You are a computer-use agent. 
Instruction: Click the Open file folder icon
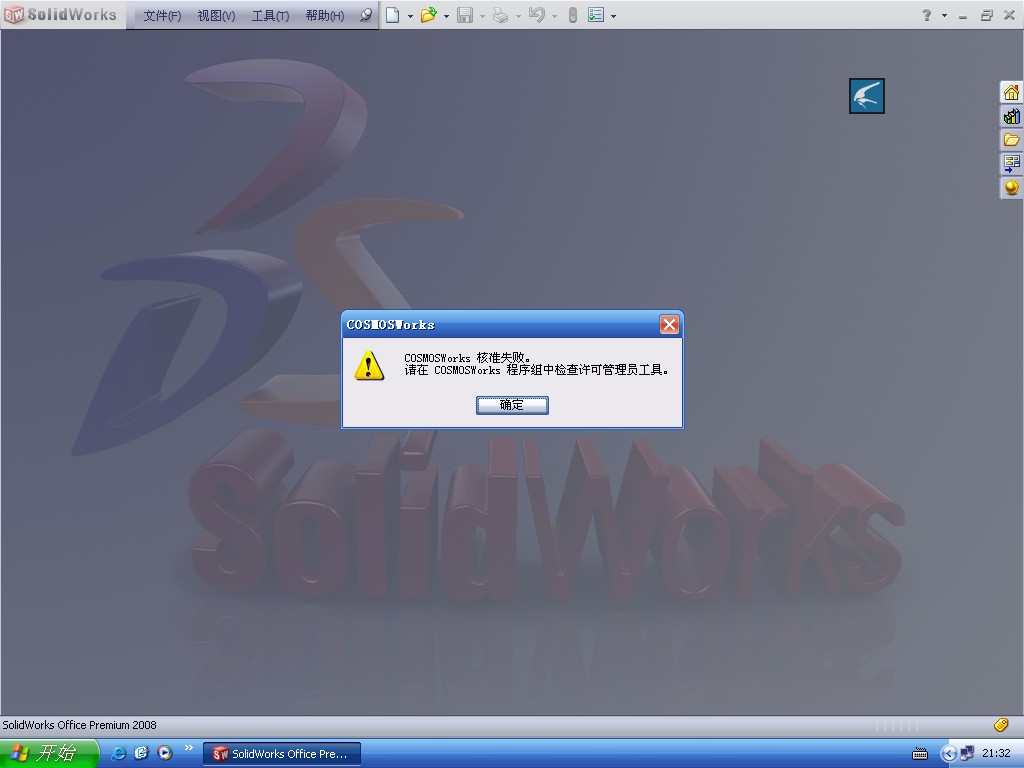click(428, 15)
